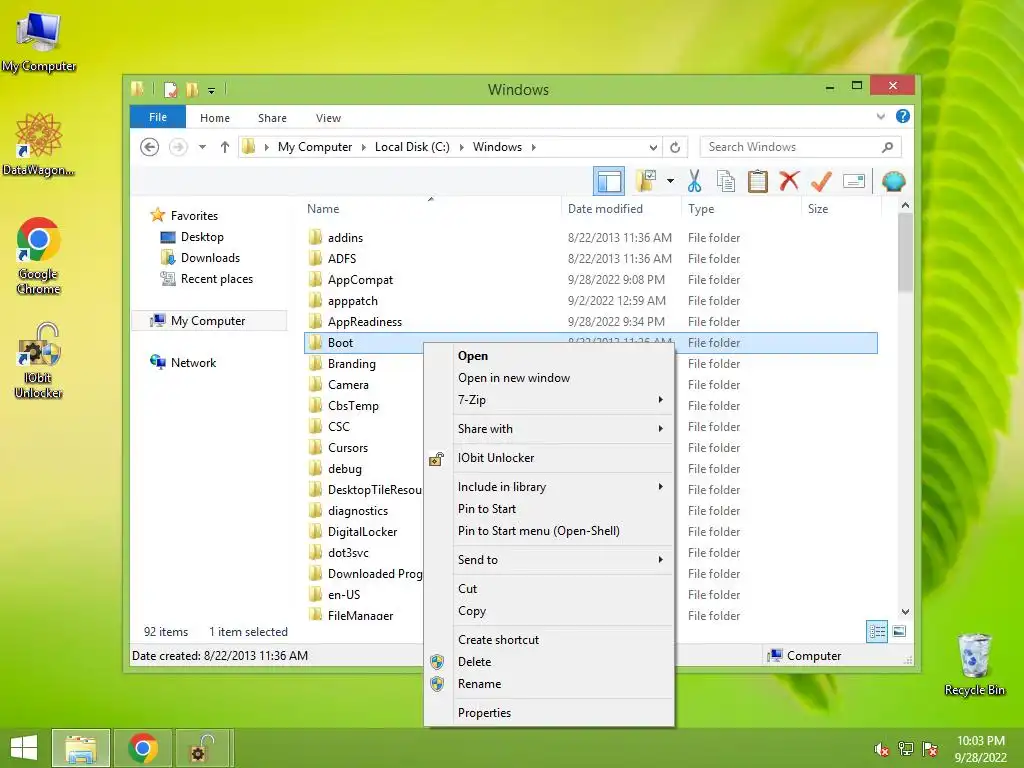This screenshot has width=1024, height=768.
Task: Switch to the View ribbon tab
Action: coord(328,118)
